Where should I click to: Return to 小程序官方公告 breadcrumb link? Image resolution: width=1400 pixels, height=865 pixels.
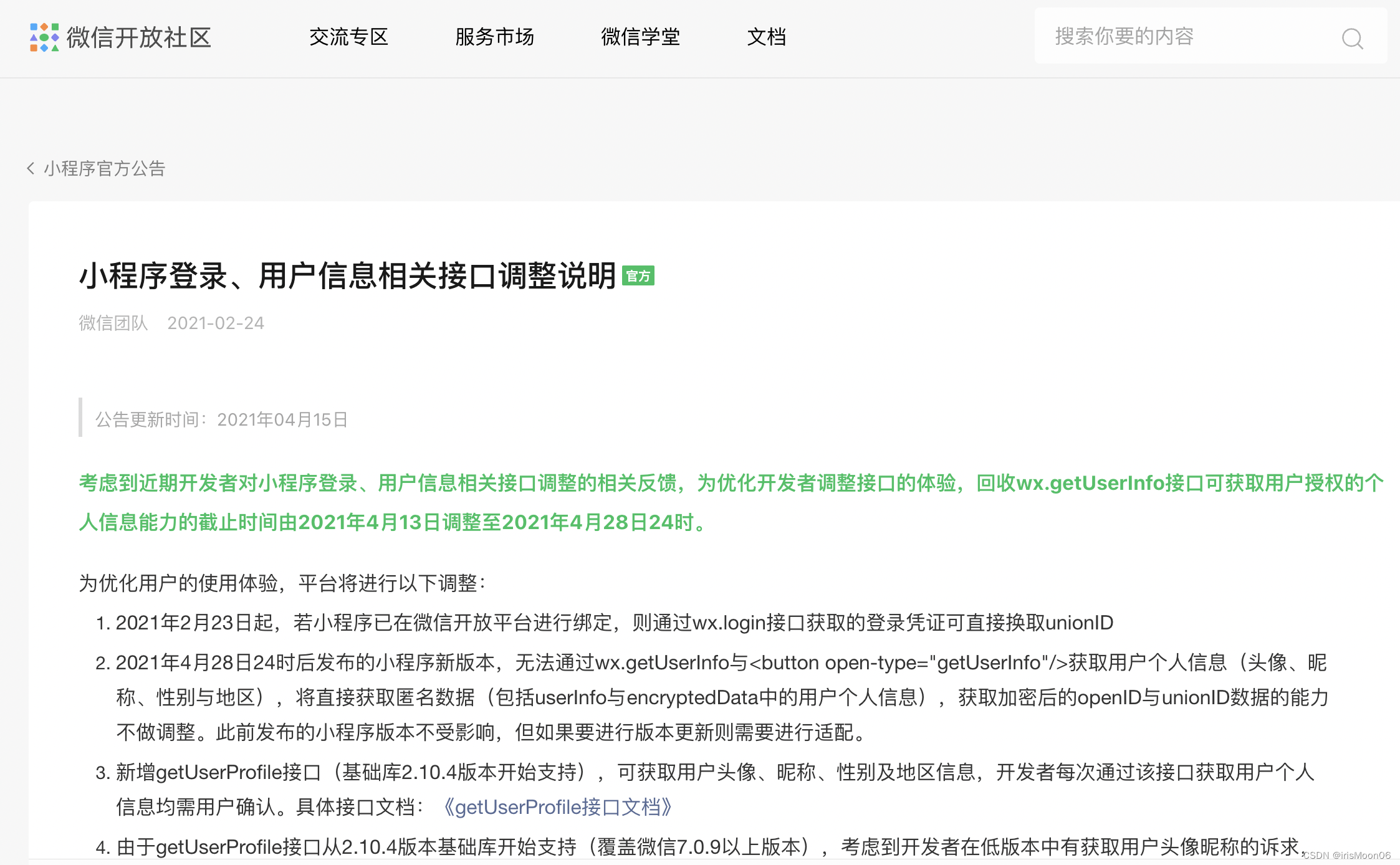[x=104, y=168]
